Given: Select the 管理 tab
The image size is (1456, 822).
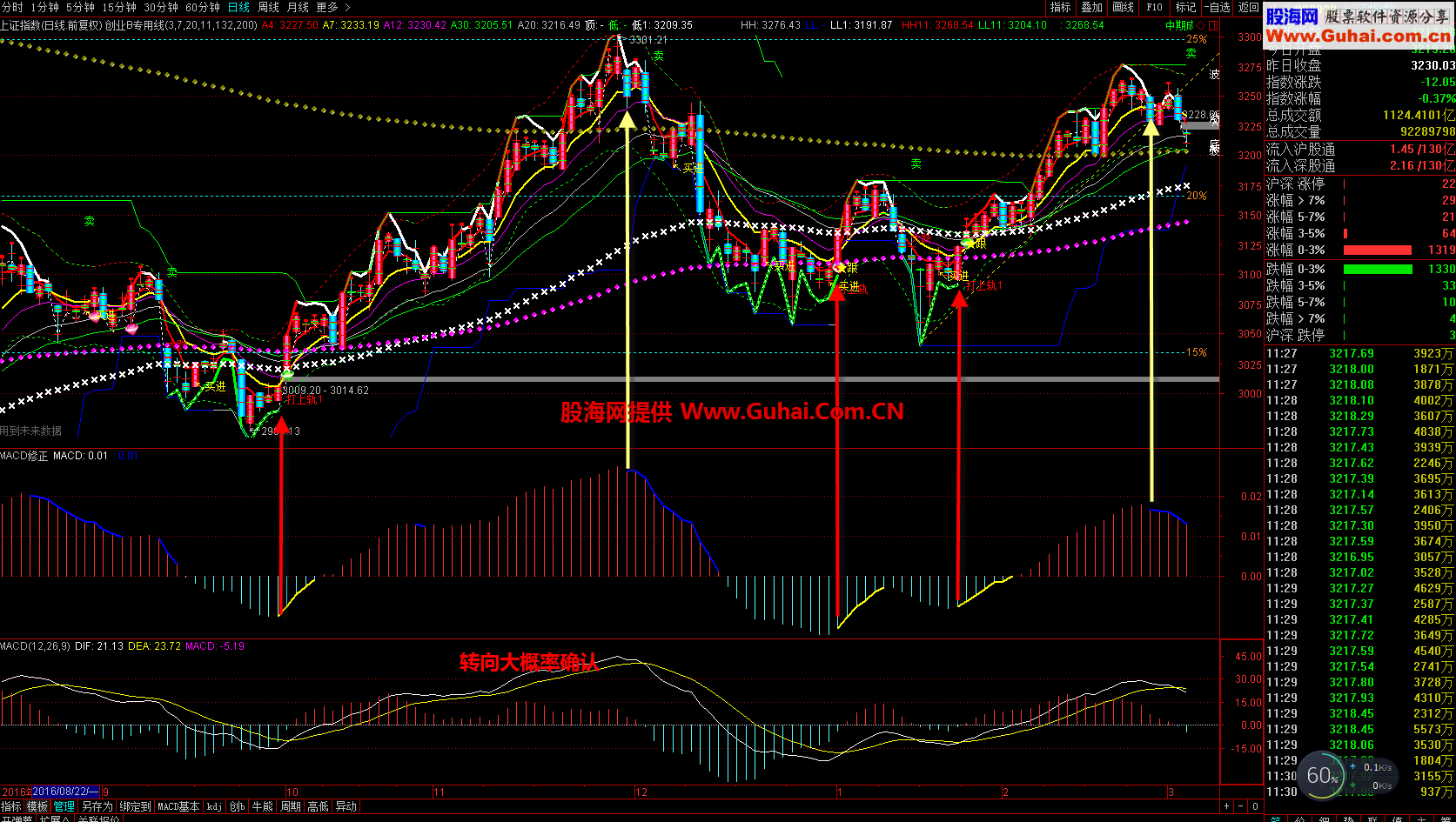Looking at the screenshot, I should pos(64,807).
